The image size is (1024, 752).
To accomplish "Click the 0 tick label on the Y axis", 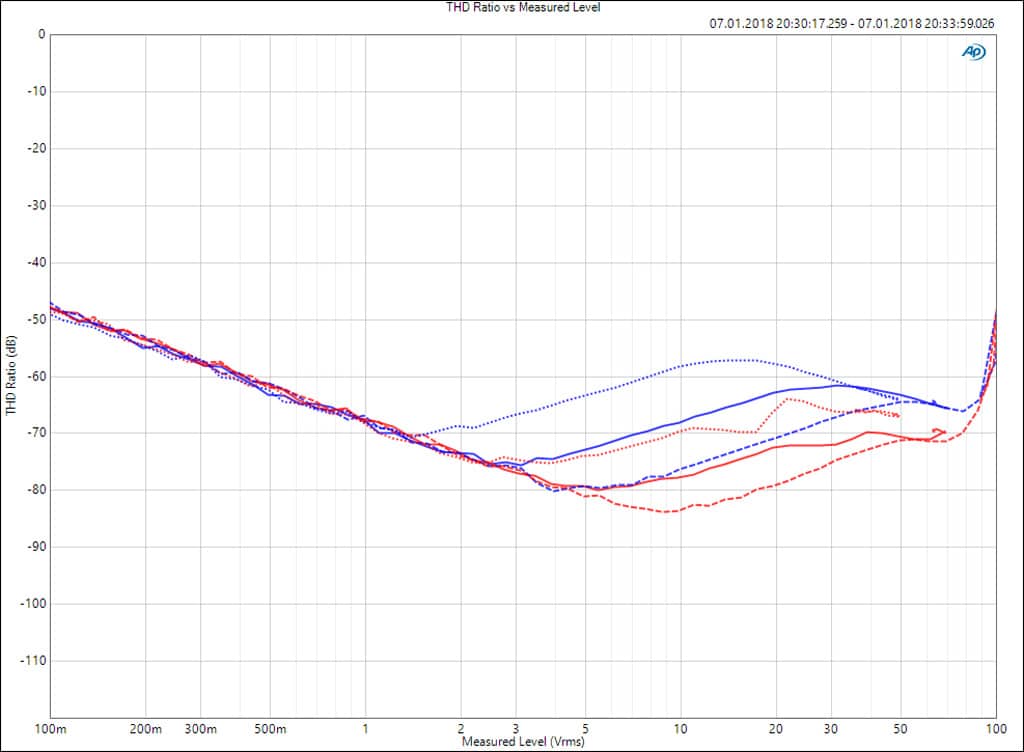I will click(41, 34).
